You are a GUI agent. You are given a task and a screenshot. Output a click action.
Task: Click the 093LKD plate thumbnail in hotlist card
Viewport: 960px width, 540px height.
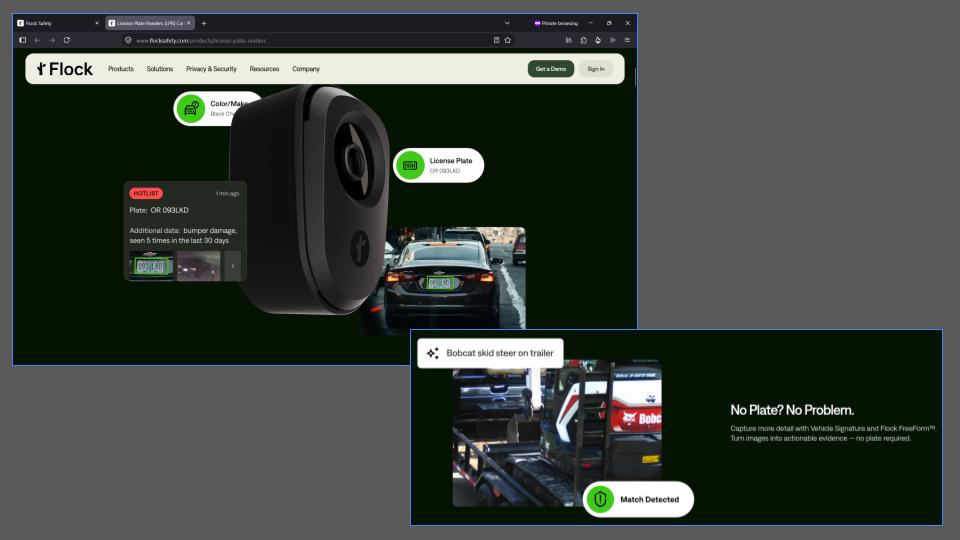[x=151, y=266]
